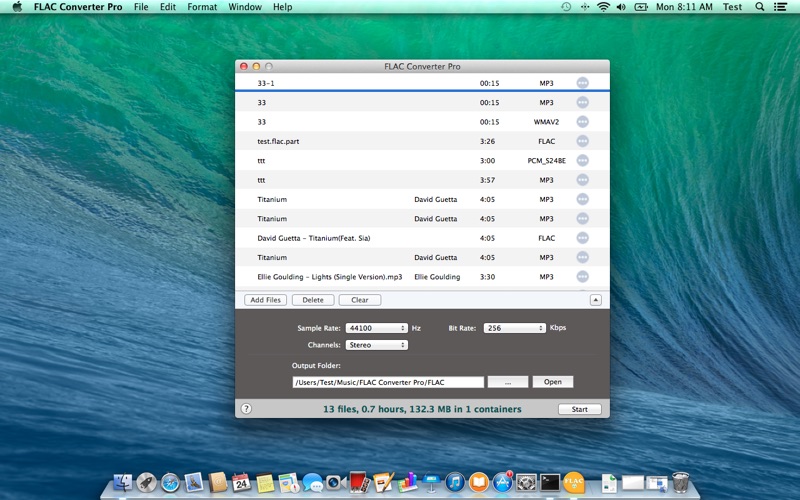The height and width of the screenshot is (500, 800).
Task: Click the Wi-Fi status icon
Action: pyautogui.click(x=603, y=7)
